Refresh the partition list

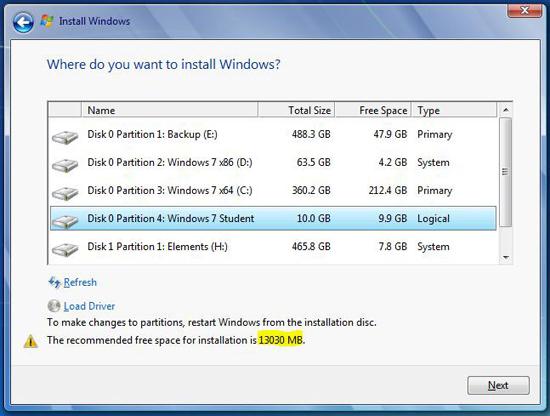[x=80, y=282]
